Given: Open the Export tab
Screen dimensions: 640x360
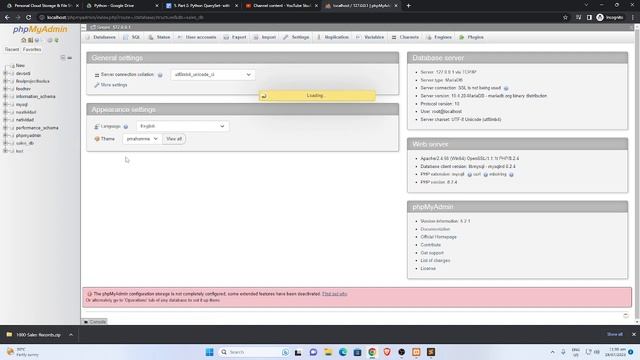Looking at the screenshot, I should 235,37.
